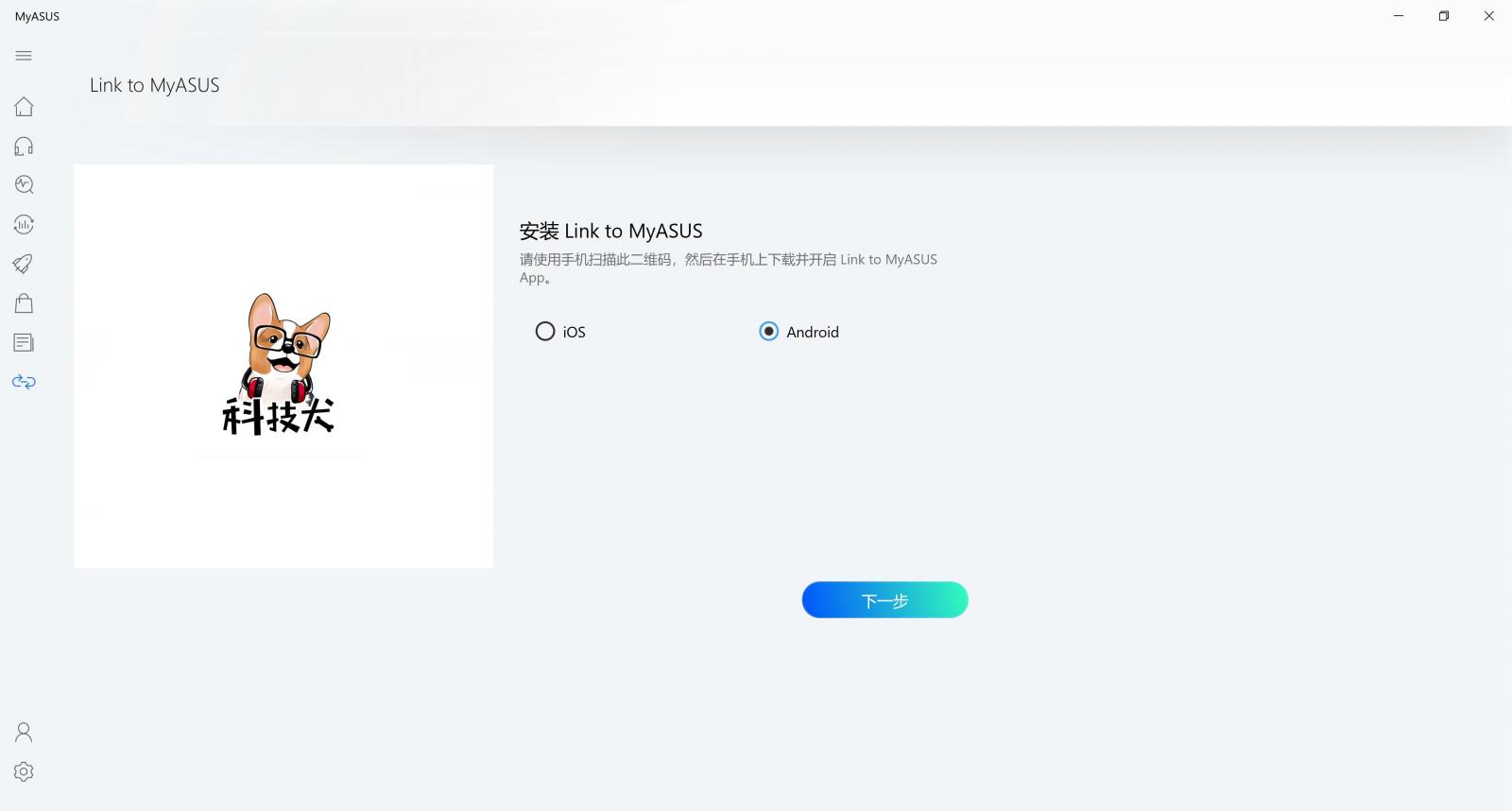Open the user account profile icon
Image resolution: width=1512 pixels, height=811 pixels.
click(24, 732)
